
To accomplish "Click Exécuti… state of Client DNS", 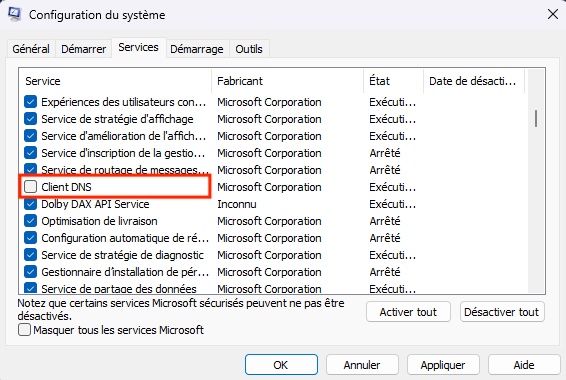I will point(392,187).
